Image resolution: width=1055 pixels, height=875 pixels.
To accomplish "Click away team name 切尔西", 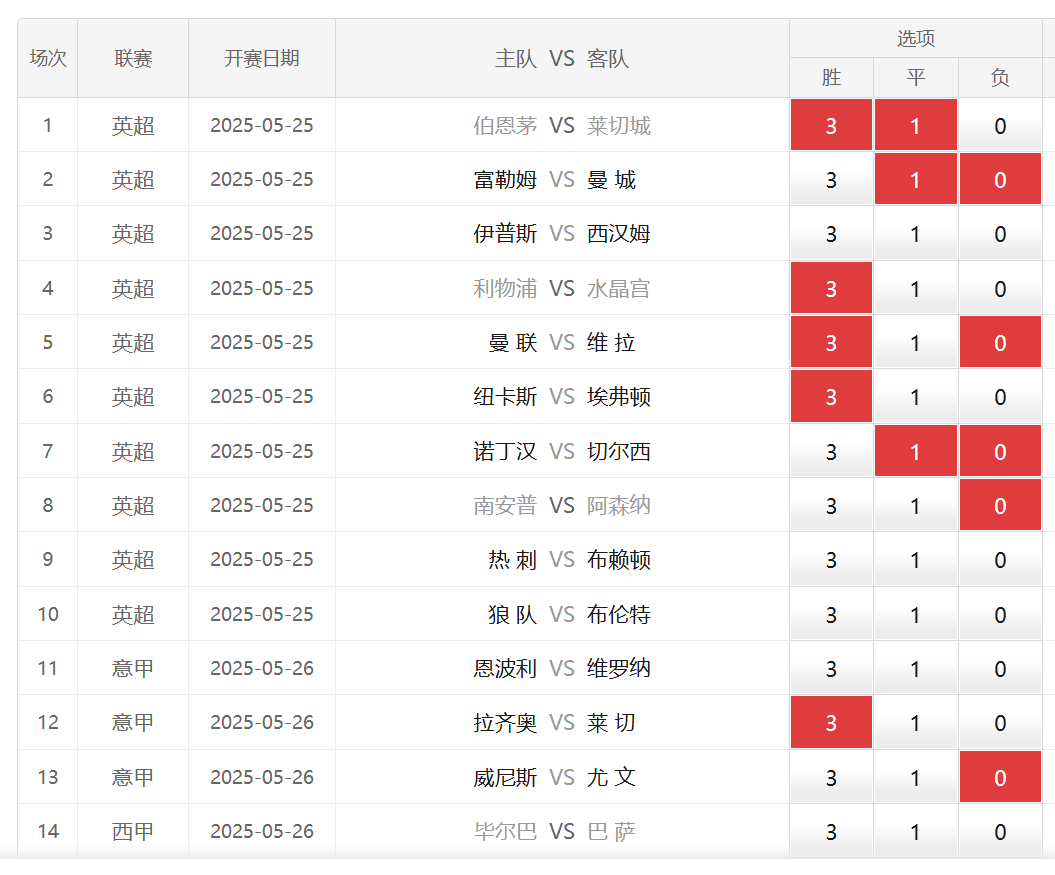I will (618, 451).
